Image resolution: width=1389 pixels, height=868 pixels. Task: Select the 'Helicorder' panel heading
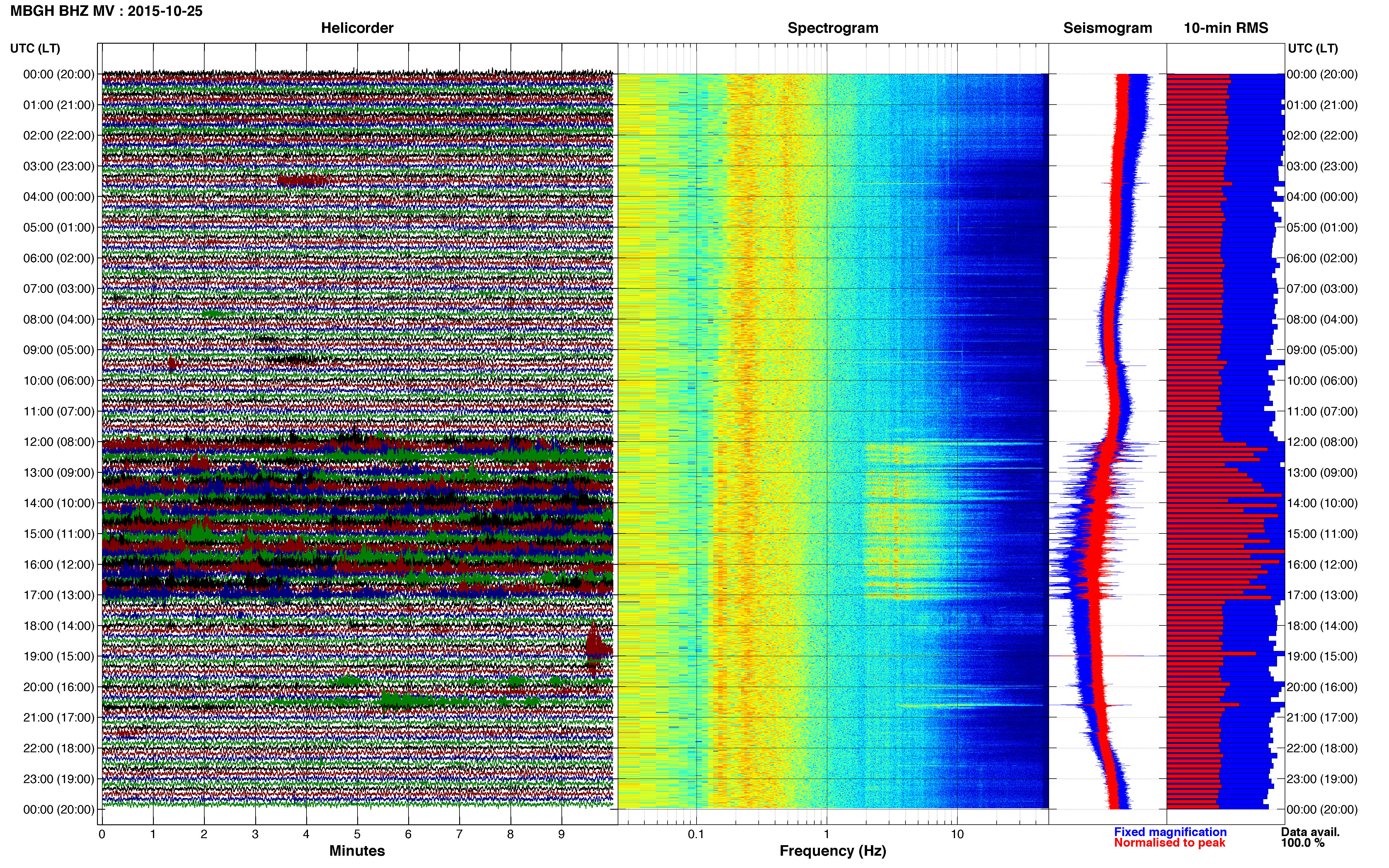click(357, 28)
